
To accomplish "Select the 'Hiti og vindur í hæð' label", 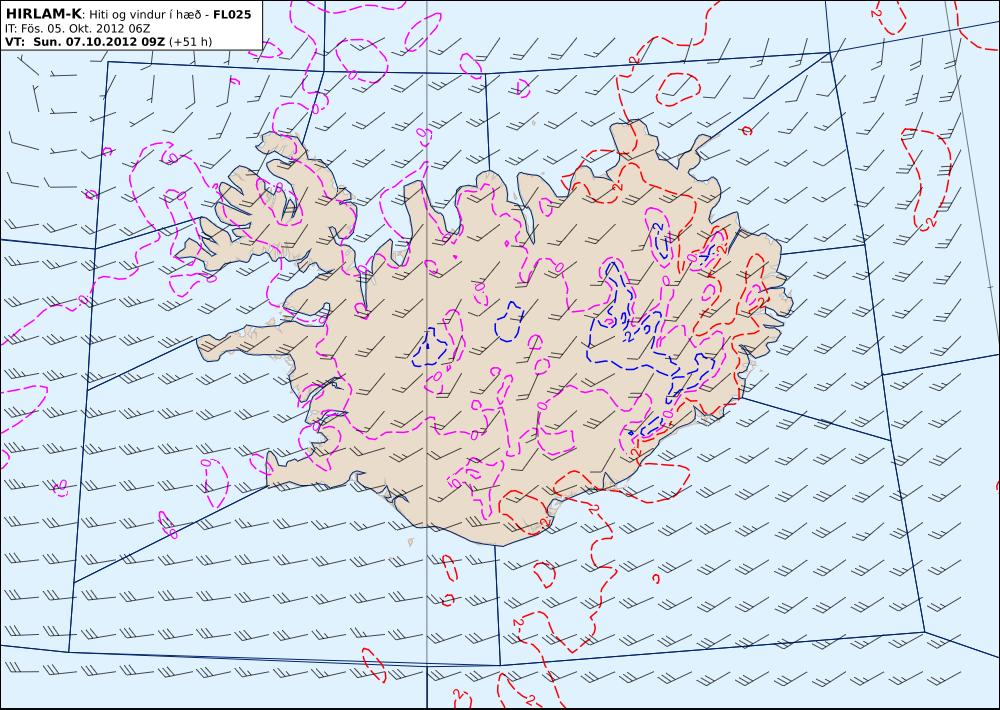I will (x=147, y=15).
